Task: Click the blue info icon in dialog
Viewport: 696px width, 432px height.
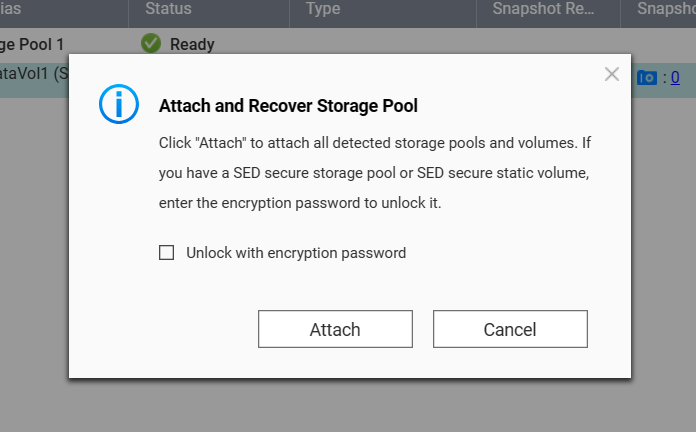Action: (118, 105)
